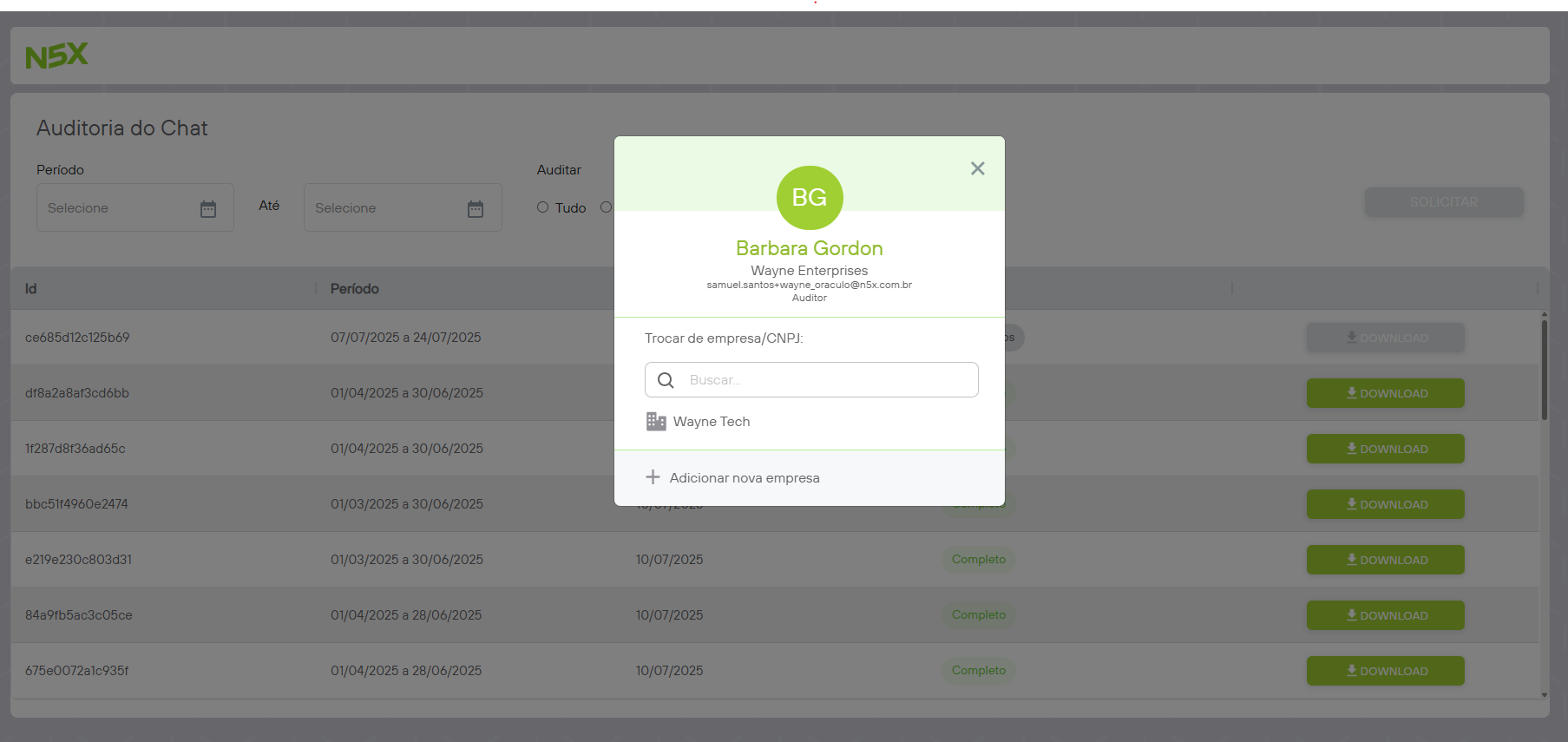This screenshot has height=742, width=1568.
Task: Download report df8a2a8af3cd6bb
Action: [1386, 393]
